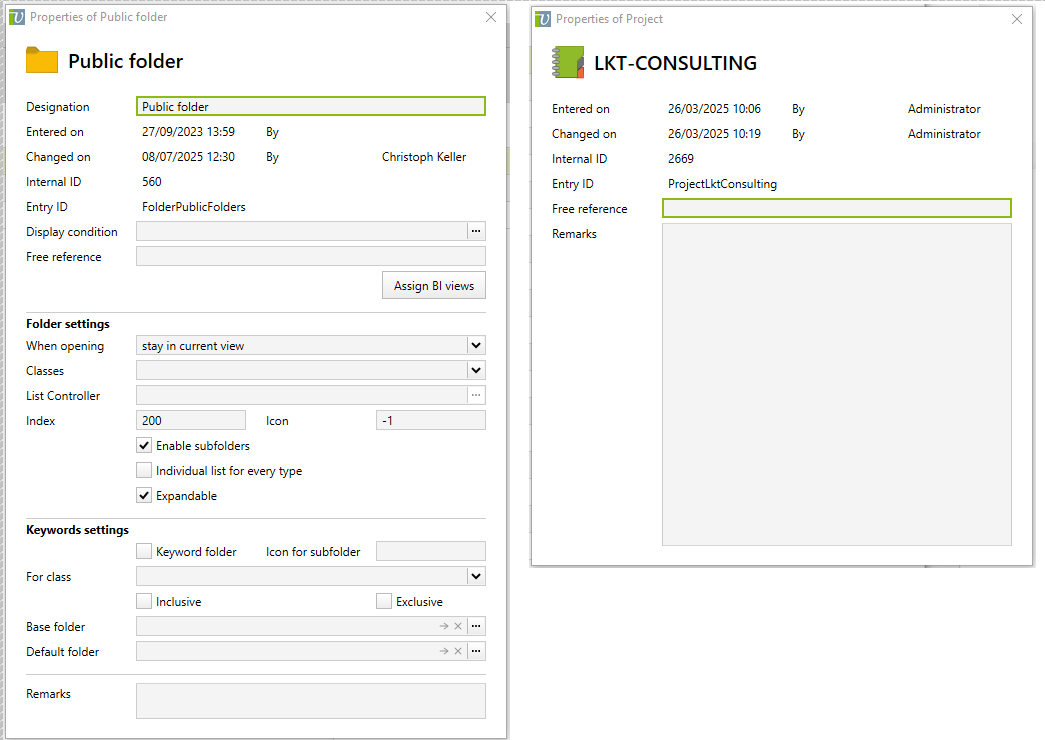1045x740 pixels.
Task: Expand the When opening dropdown
Action: [476, 346]
